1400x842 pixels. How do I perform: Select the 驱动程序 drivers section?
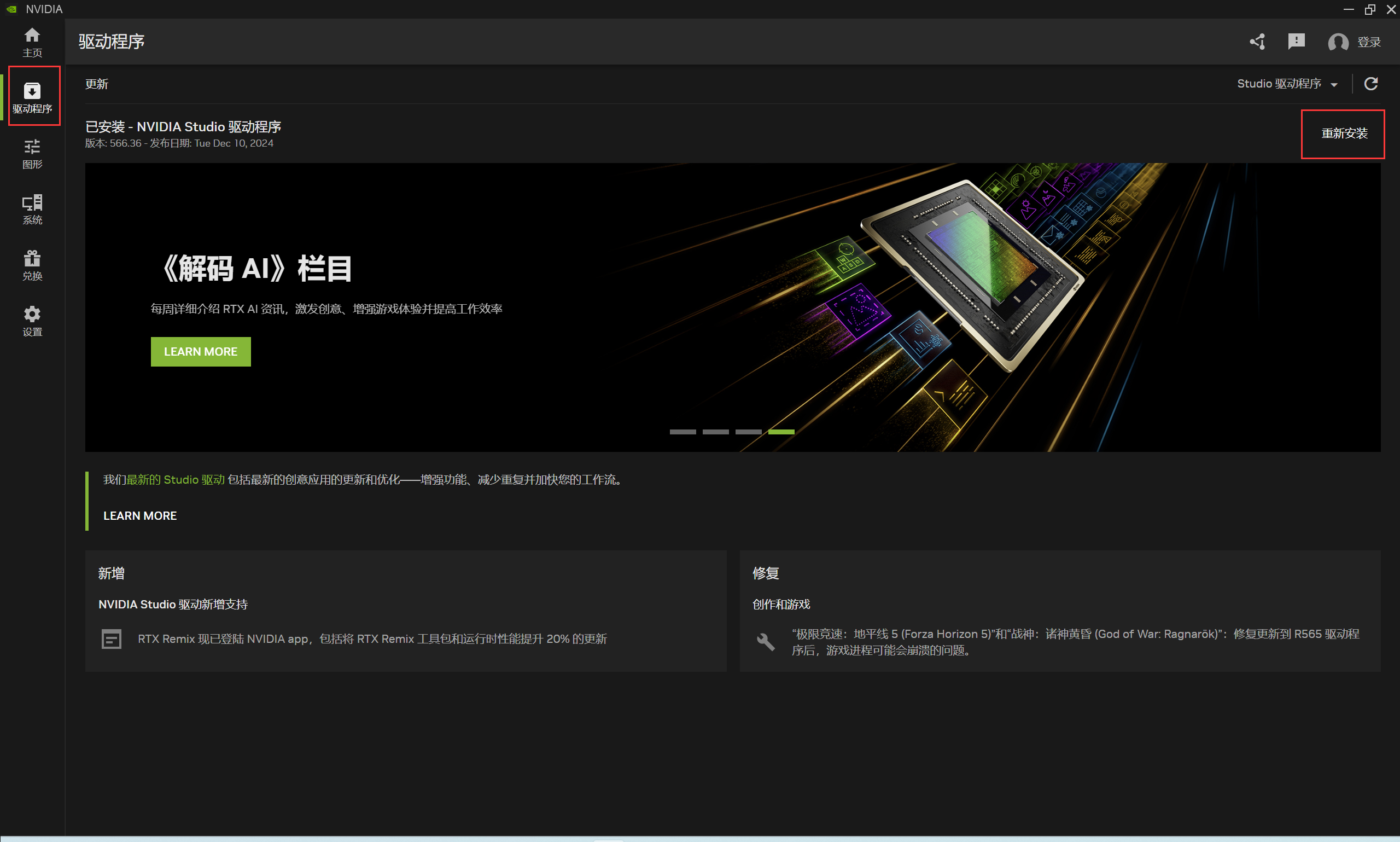point(32,96)
